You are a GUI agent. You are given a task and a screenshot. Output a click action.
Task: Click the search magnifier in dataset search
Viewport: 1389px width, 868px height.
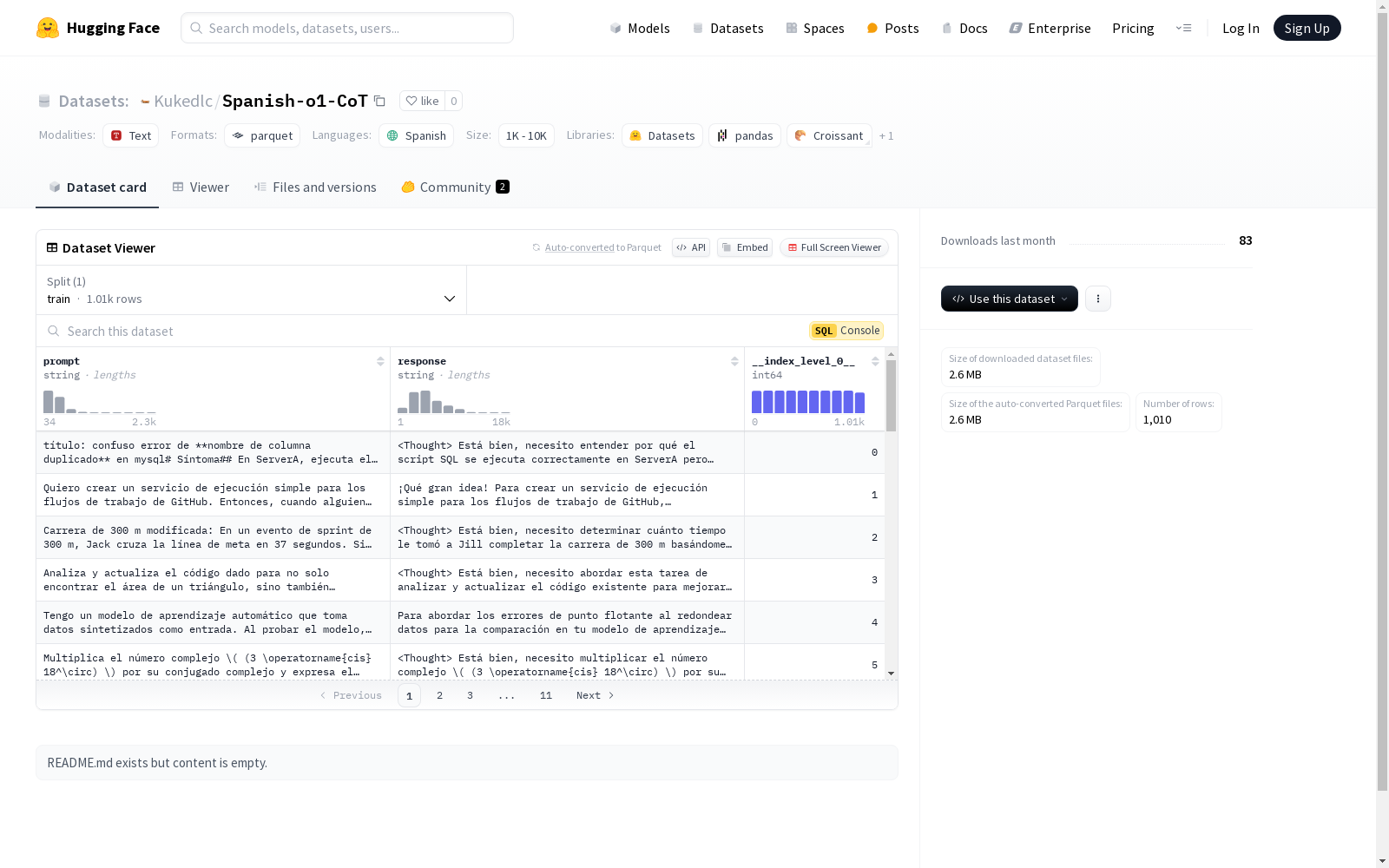pos(54,331)
